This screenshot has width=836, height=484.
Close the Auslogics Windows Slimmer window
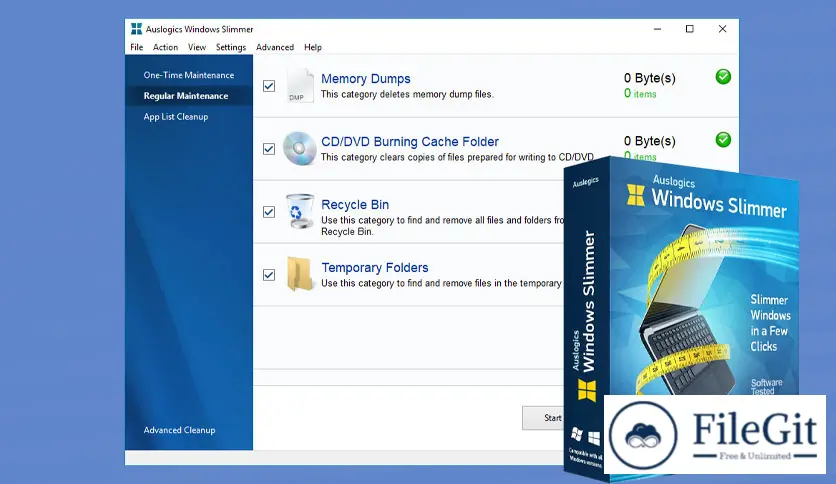click(x=722, y=29)
